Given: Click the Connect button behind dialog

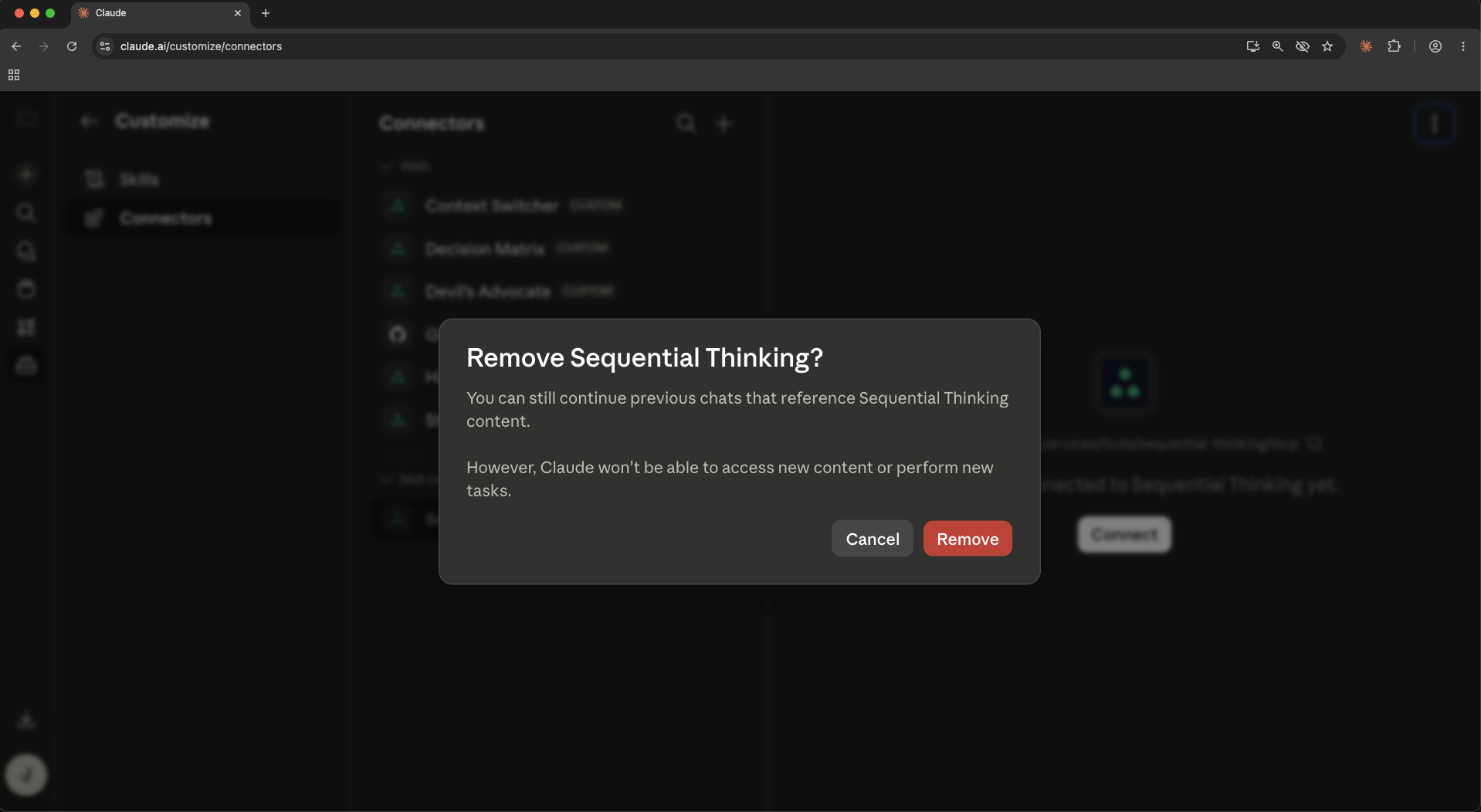Looking at the screenshot, I should 1123,534.
